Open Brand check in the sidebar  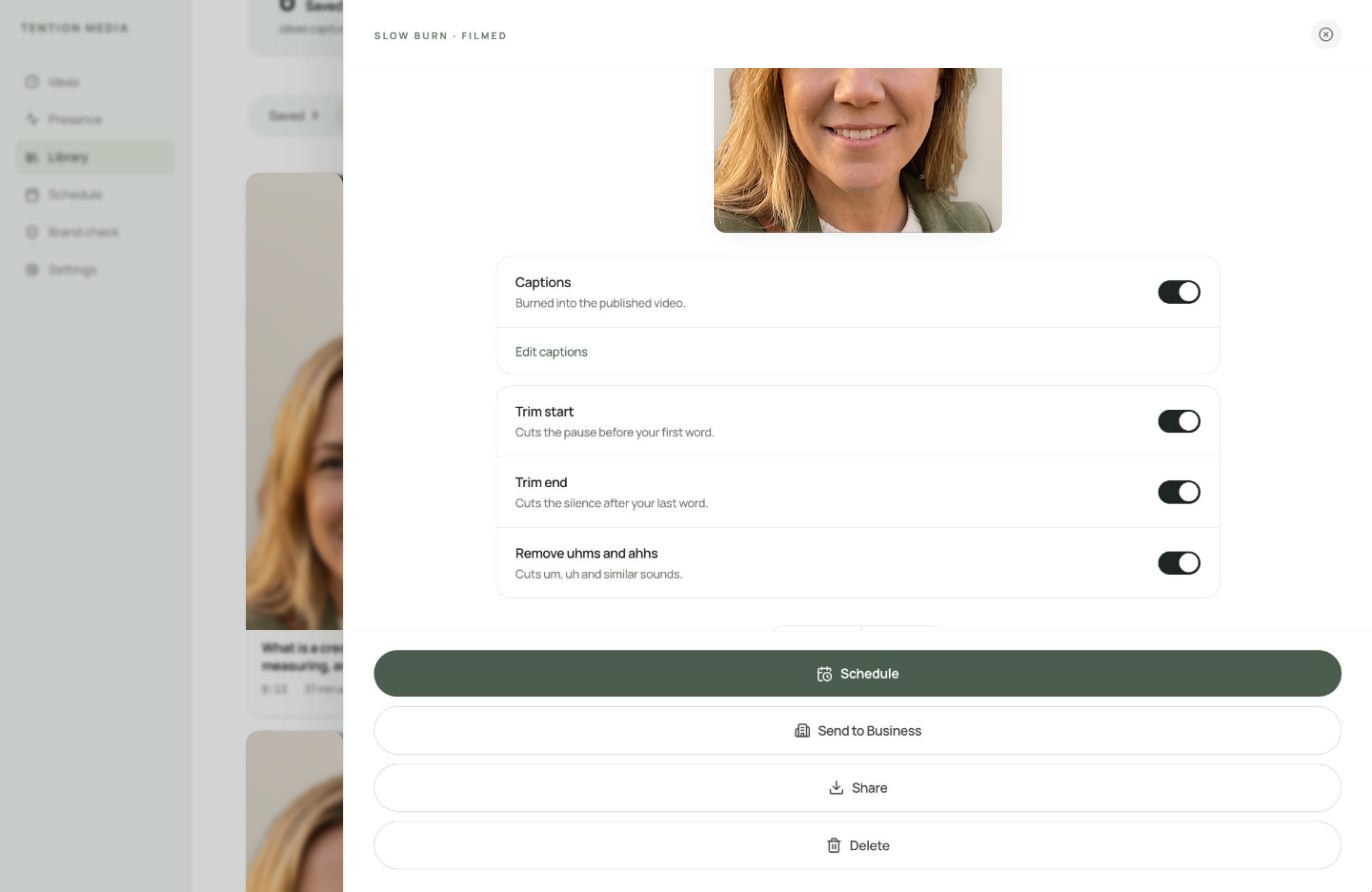point(95,232)
